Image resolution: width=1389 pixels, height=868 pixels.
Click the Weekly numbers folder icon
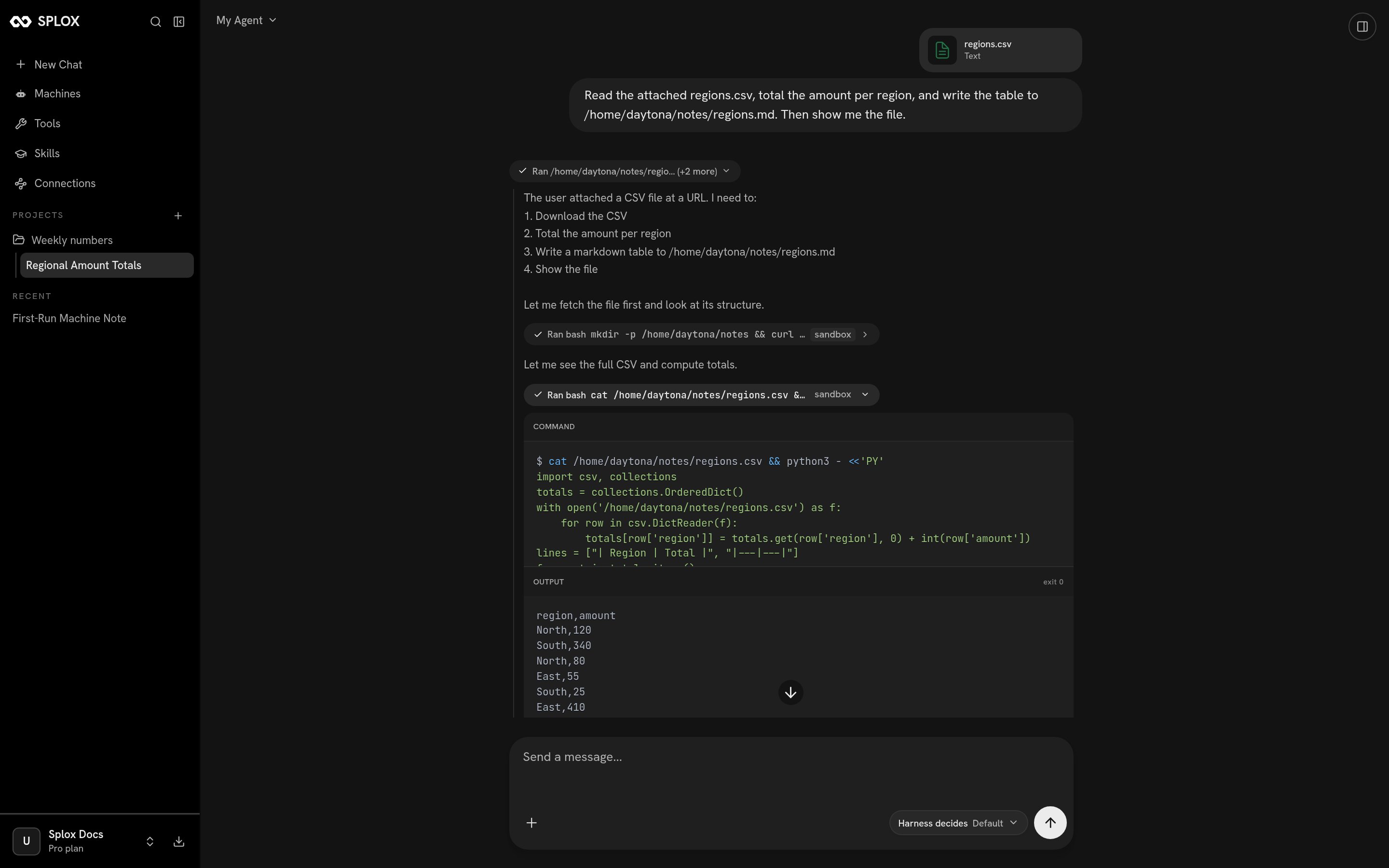pos(18,239)
